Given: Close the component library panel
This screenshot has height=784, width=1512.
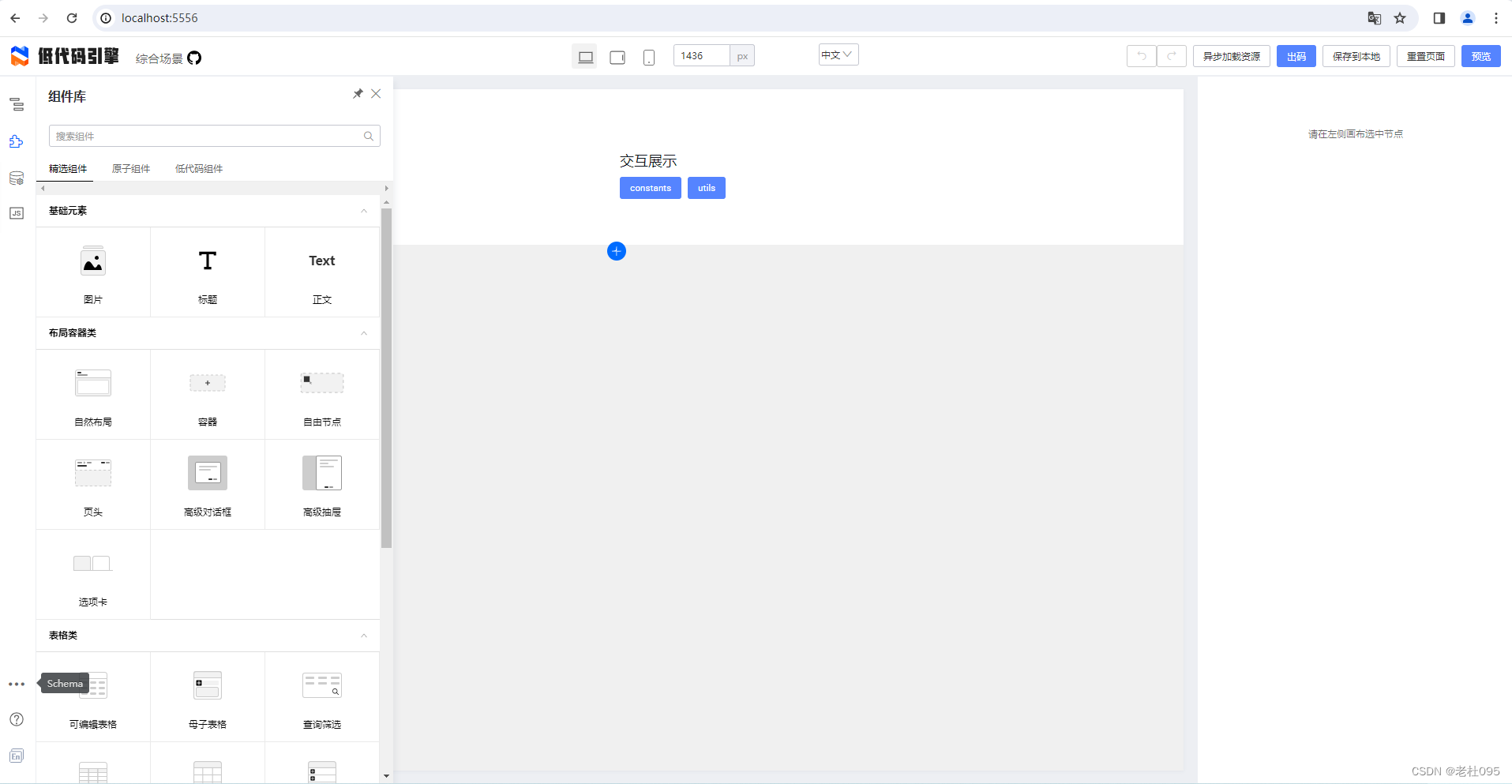Looking at the screenshot, I should tap(376, 94).
